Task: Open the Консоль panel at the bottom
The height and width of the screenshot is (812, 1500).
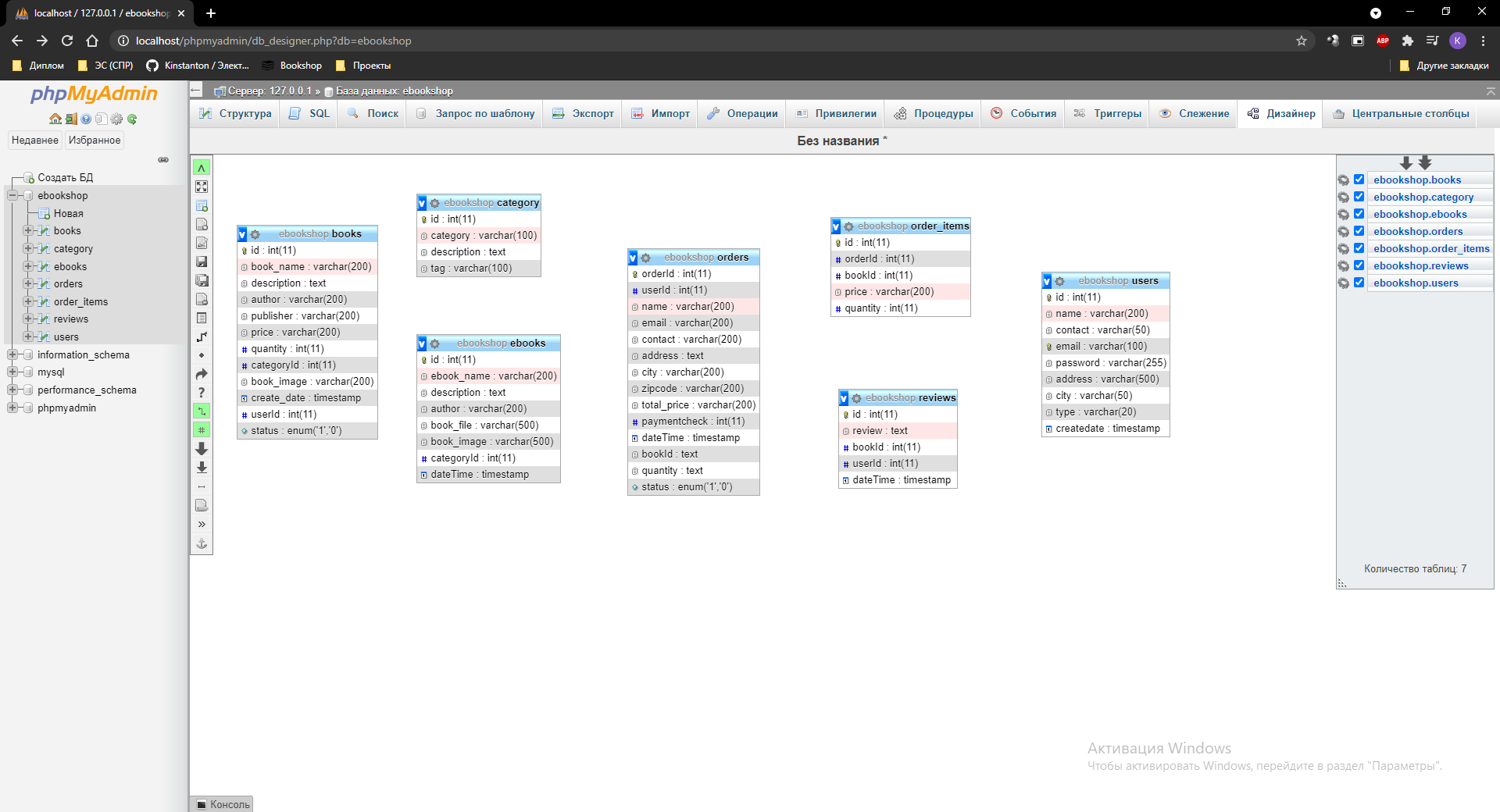Action: click(223, 804)
